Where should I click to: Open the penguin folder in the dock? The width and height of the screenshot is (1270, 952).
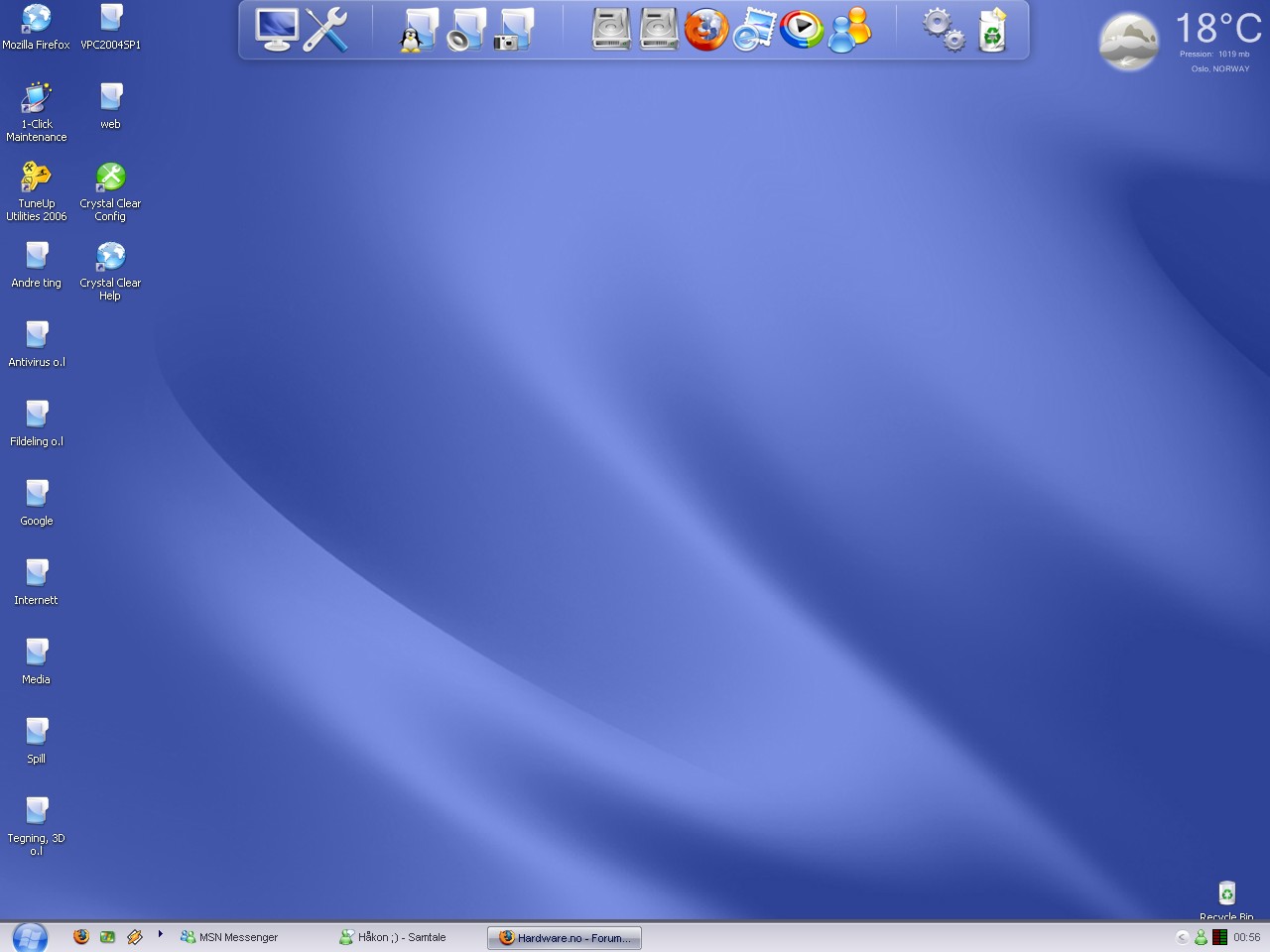pos(419,30)
